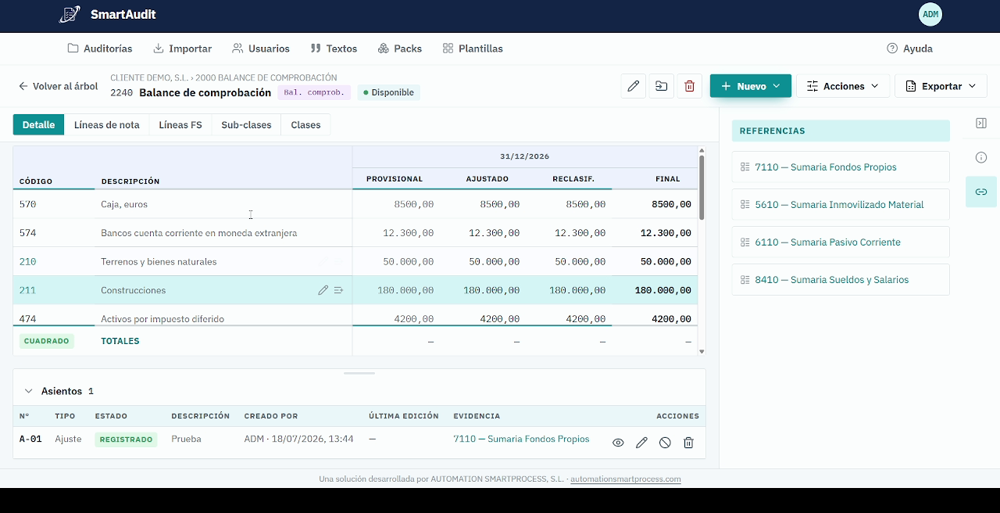The height and width of the screenshot is (513, 1000).
Task: Select row 574 Bancos cuenta corriente
Action: pyautogui.click(x=355, y=233)
